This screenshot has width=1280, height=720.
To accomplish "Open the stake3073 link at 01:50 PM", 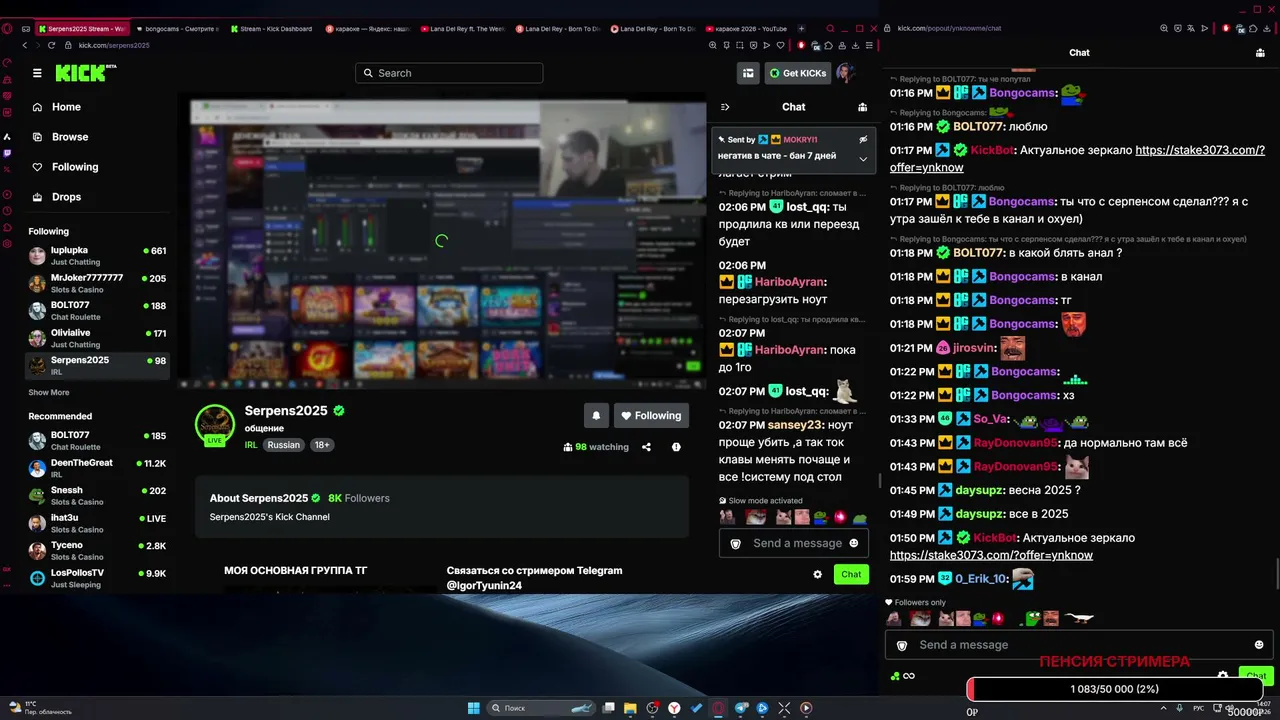I will (x=991, y=555).
